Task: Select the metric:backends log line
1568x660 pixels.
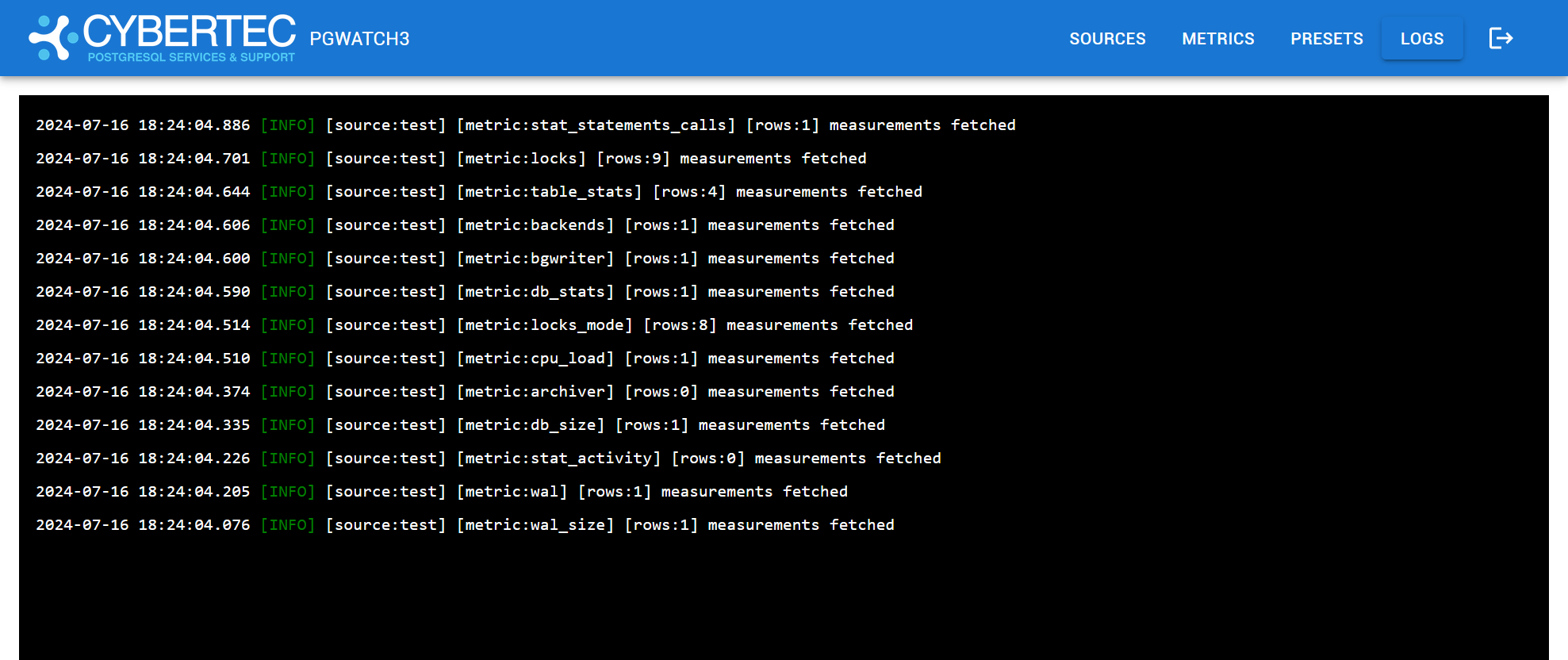Action: (465, 225)
